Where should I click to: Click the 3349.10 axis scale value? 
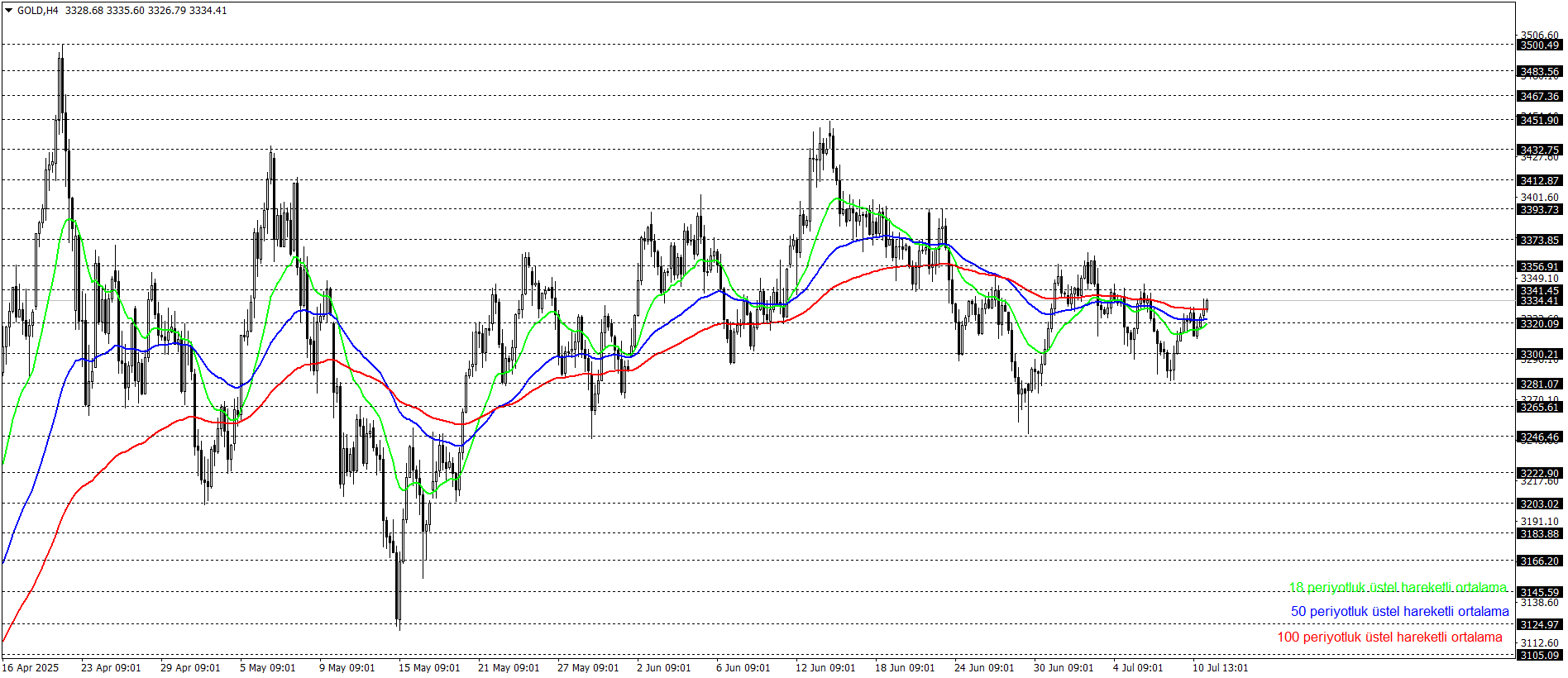click(x=1540, y=279)
